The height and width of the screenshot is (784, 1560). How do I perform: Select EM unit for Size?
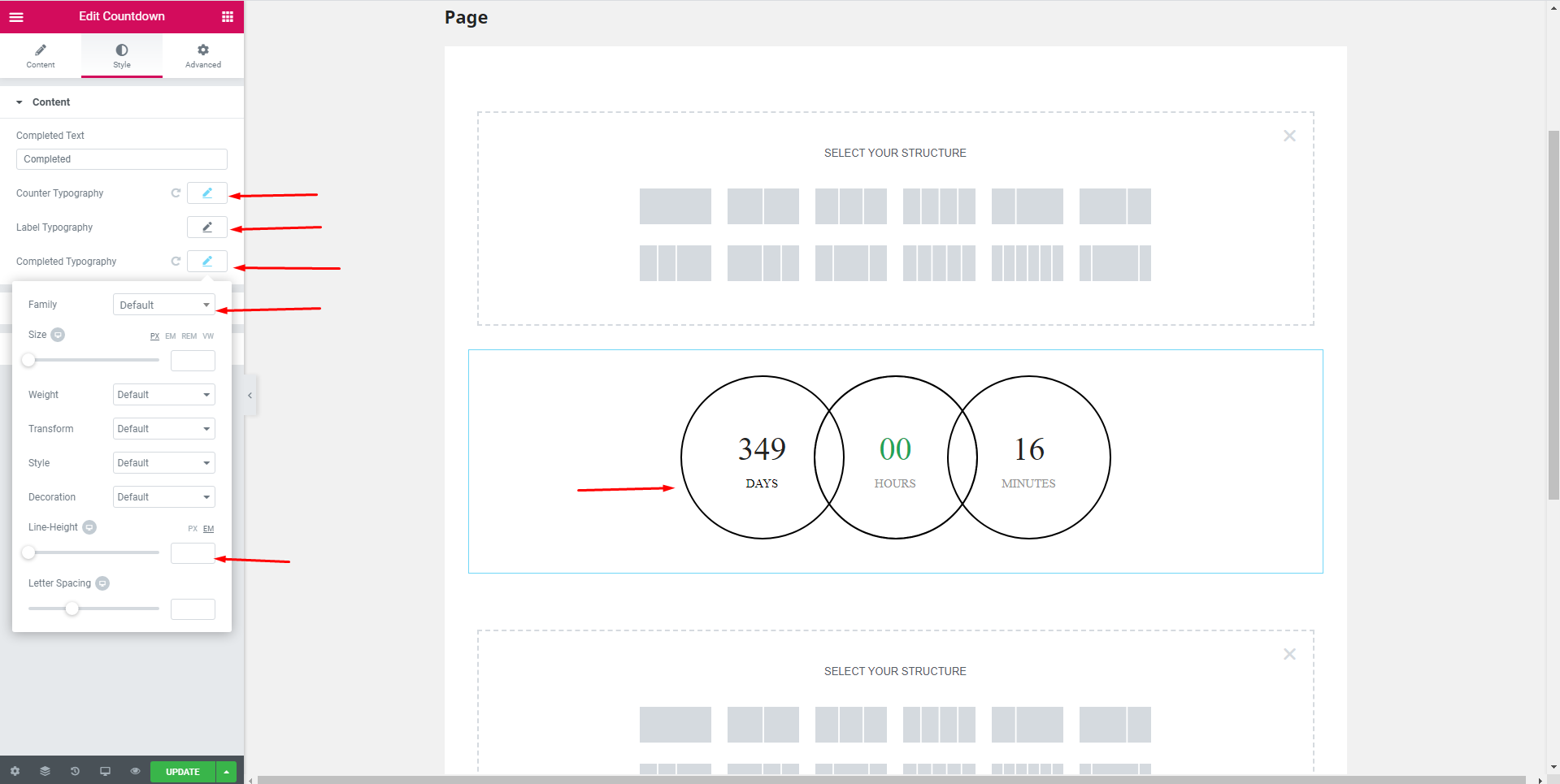point(171,336)
